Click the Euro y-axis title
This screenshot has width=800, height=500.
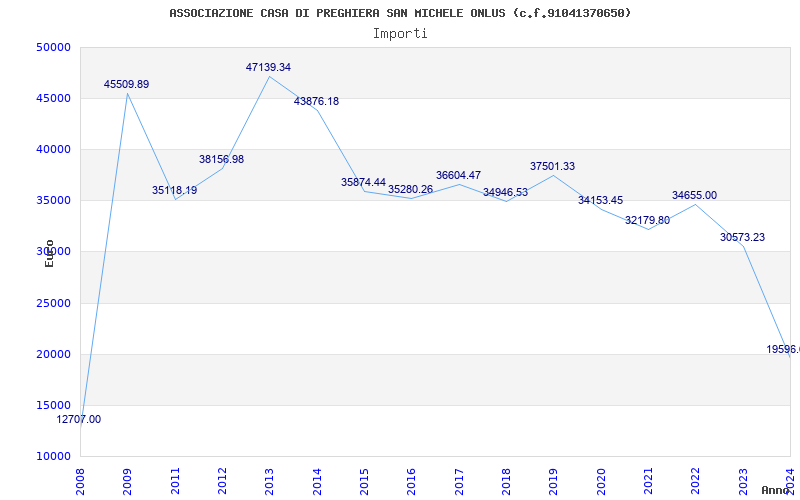coord(49,253)
